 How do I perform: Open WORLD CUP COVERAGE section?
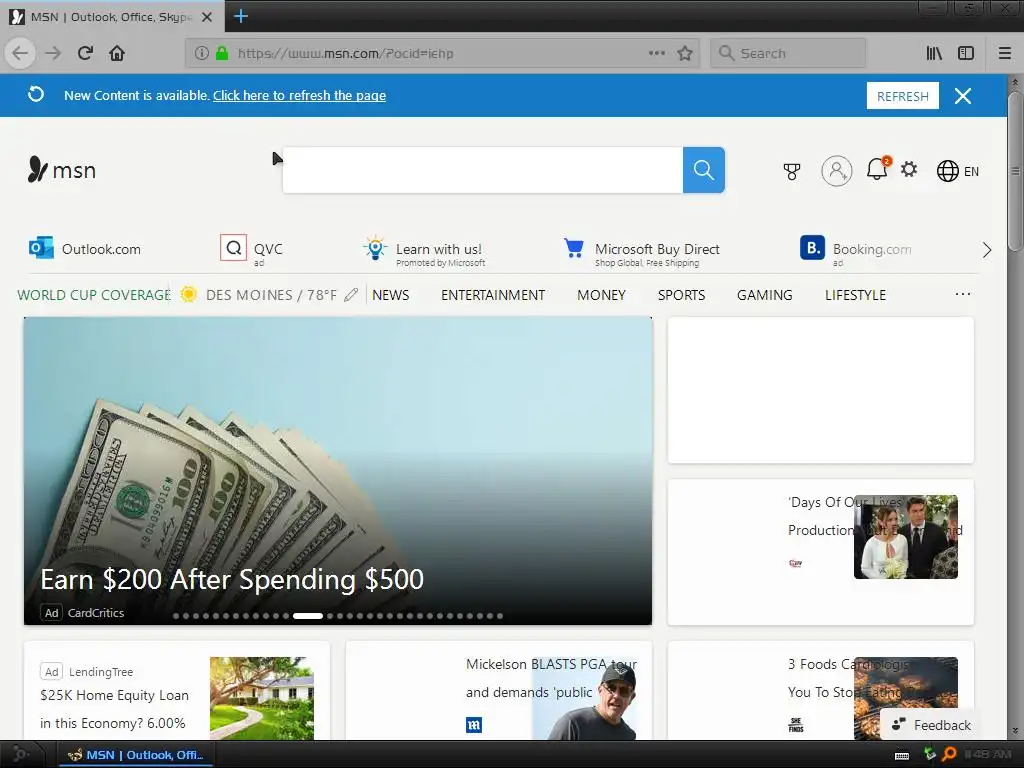pos(94,295)
